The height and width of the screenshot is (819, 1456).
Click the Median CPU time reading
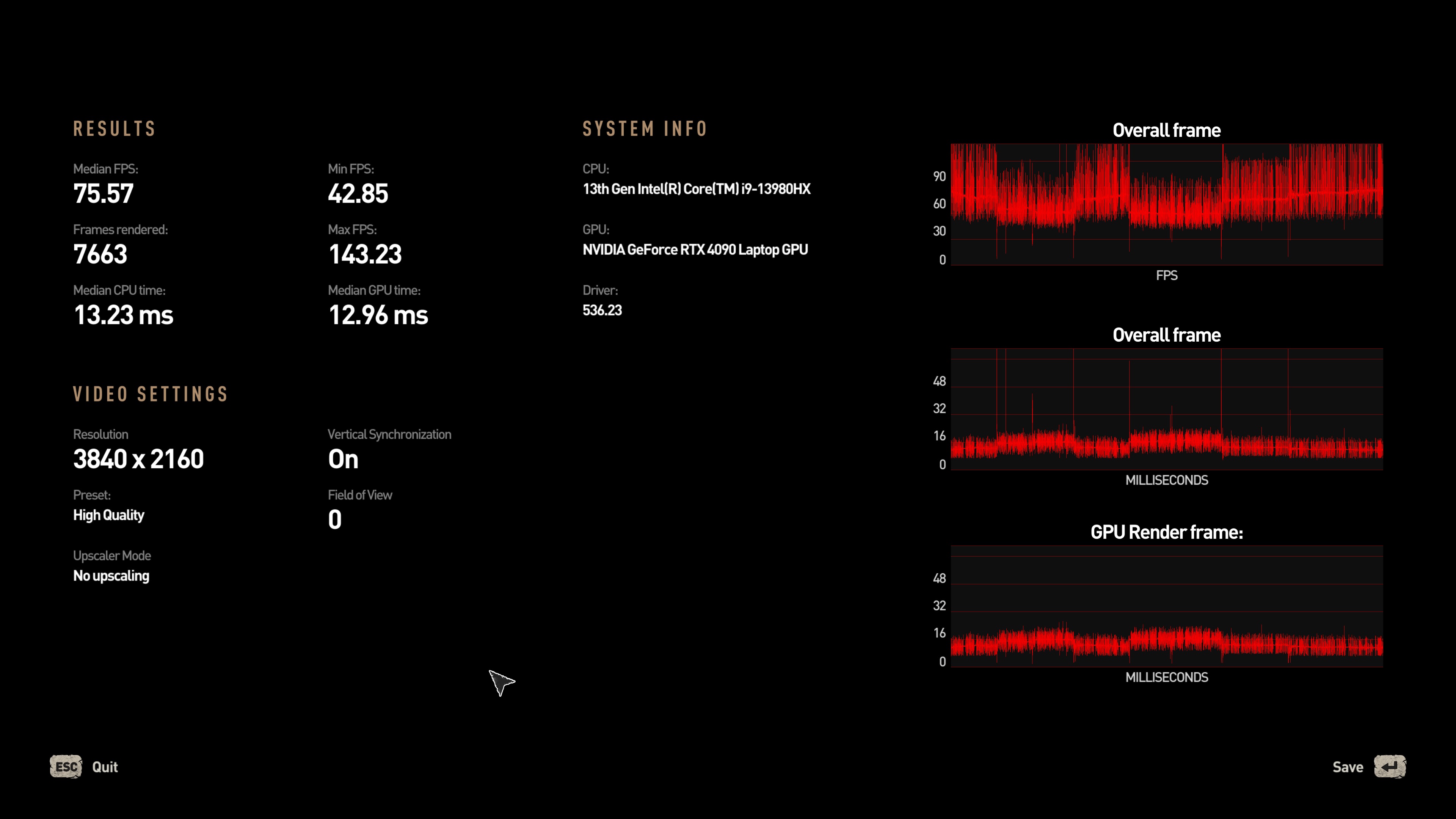(x=123, y=315)
